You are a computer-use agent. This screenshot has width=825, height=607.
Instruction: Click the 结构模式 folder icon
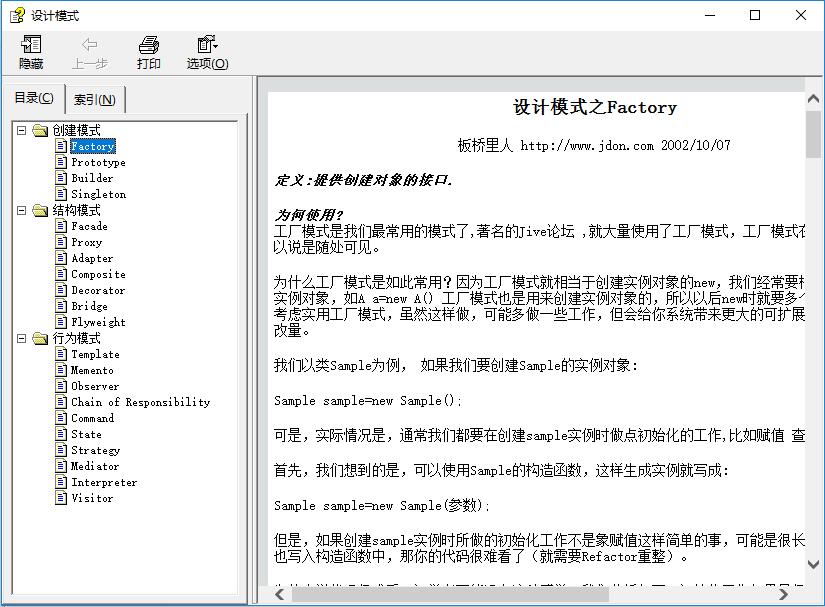[x=41, y=210]
